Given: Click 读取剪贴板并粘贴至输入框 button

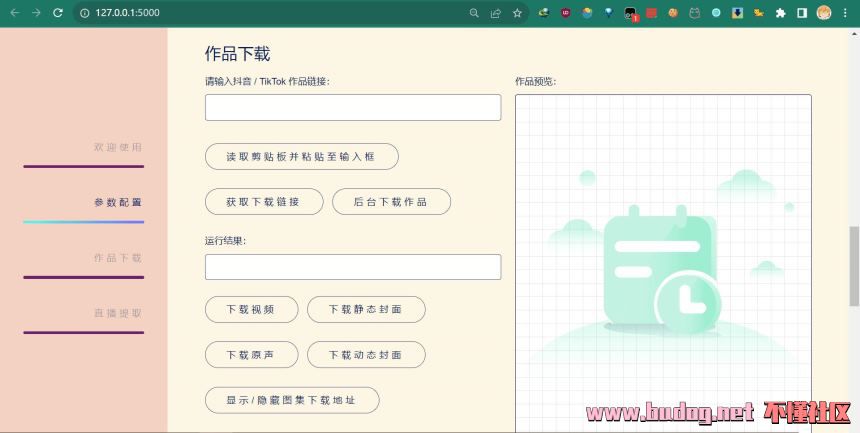Looking at the screenshot, I should (302, 156).
